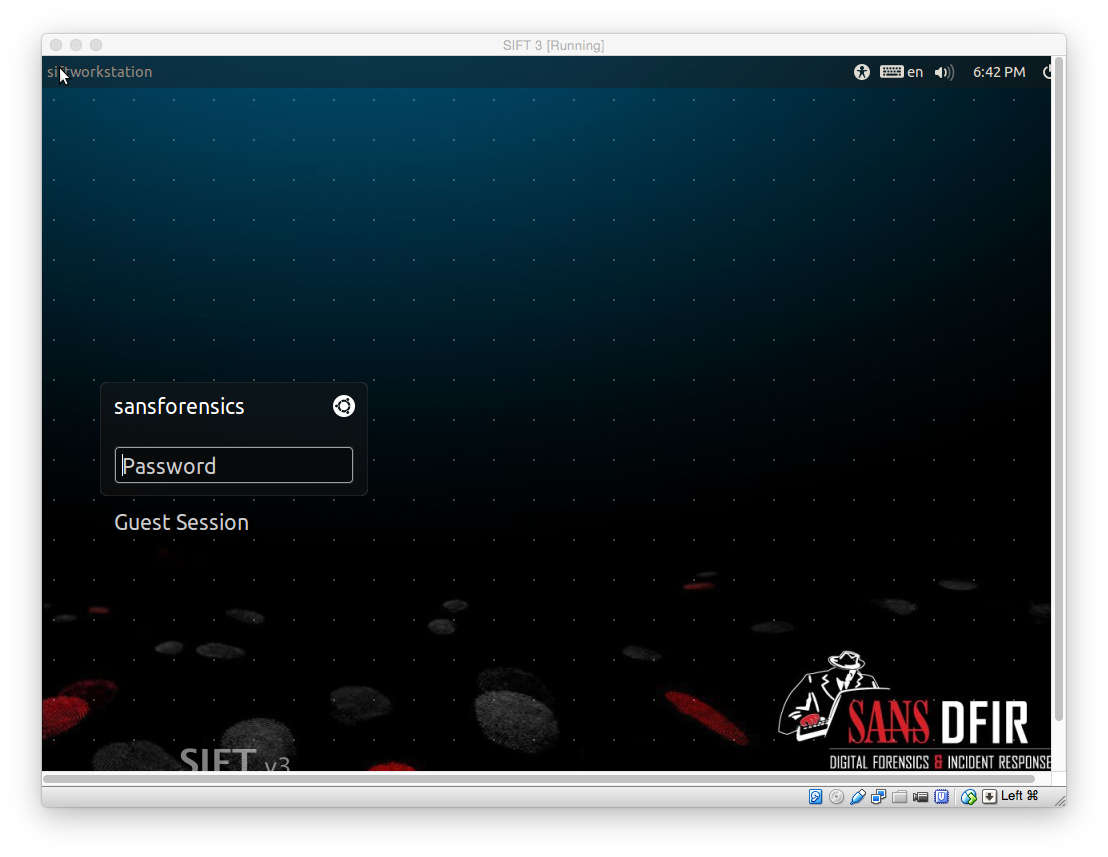Click the VirtualBox optical disc icon
Image resolution: width=1108 pixels, height=857 pixels.
coord(836,797)
